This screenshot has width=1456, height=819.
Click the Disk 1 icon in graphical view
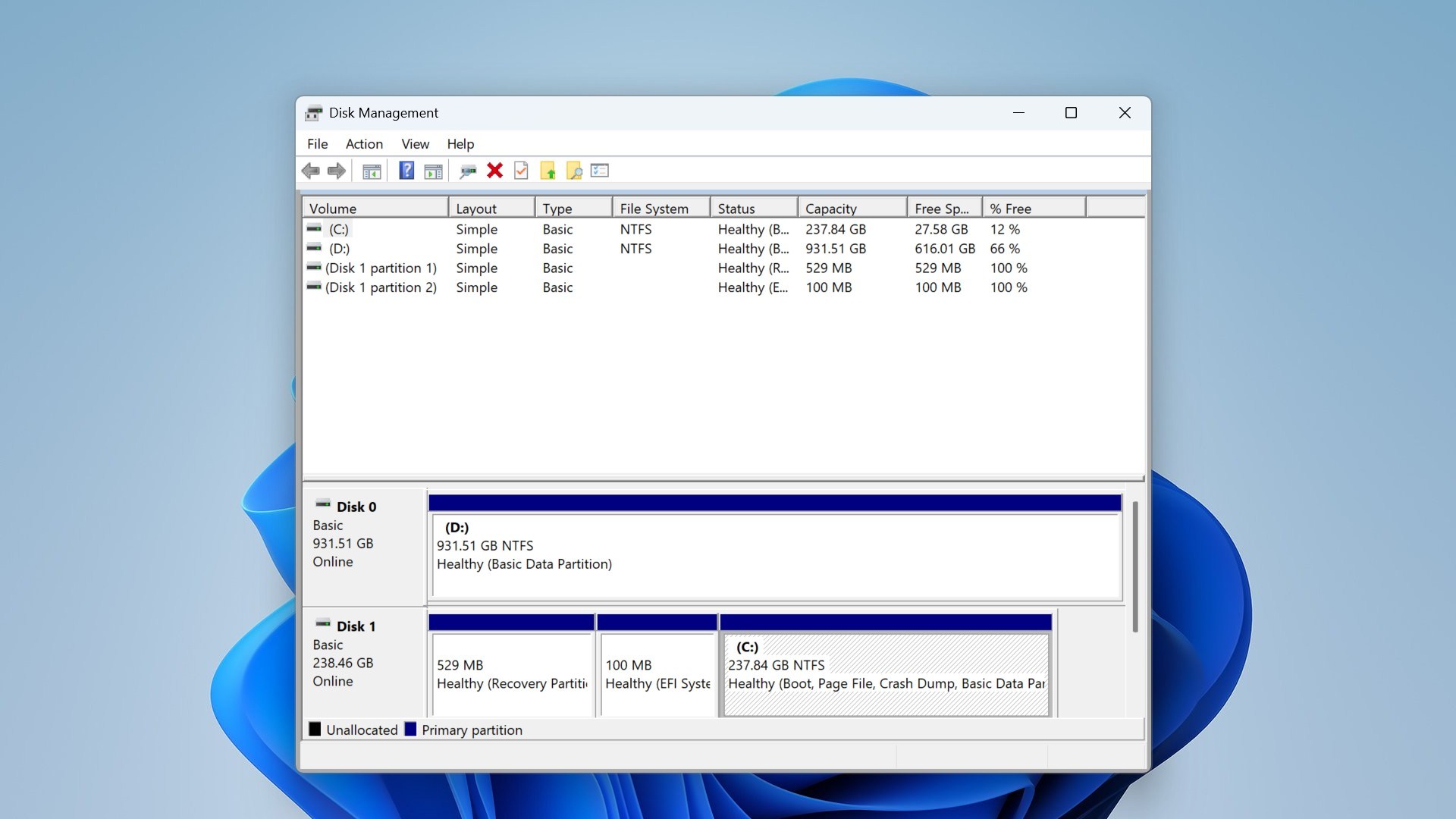(323, 624)
